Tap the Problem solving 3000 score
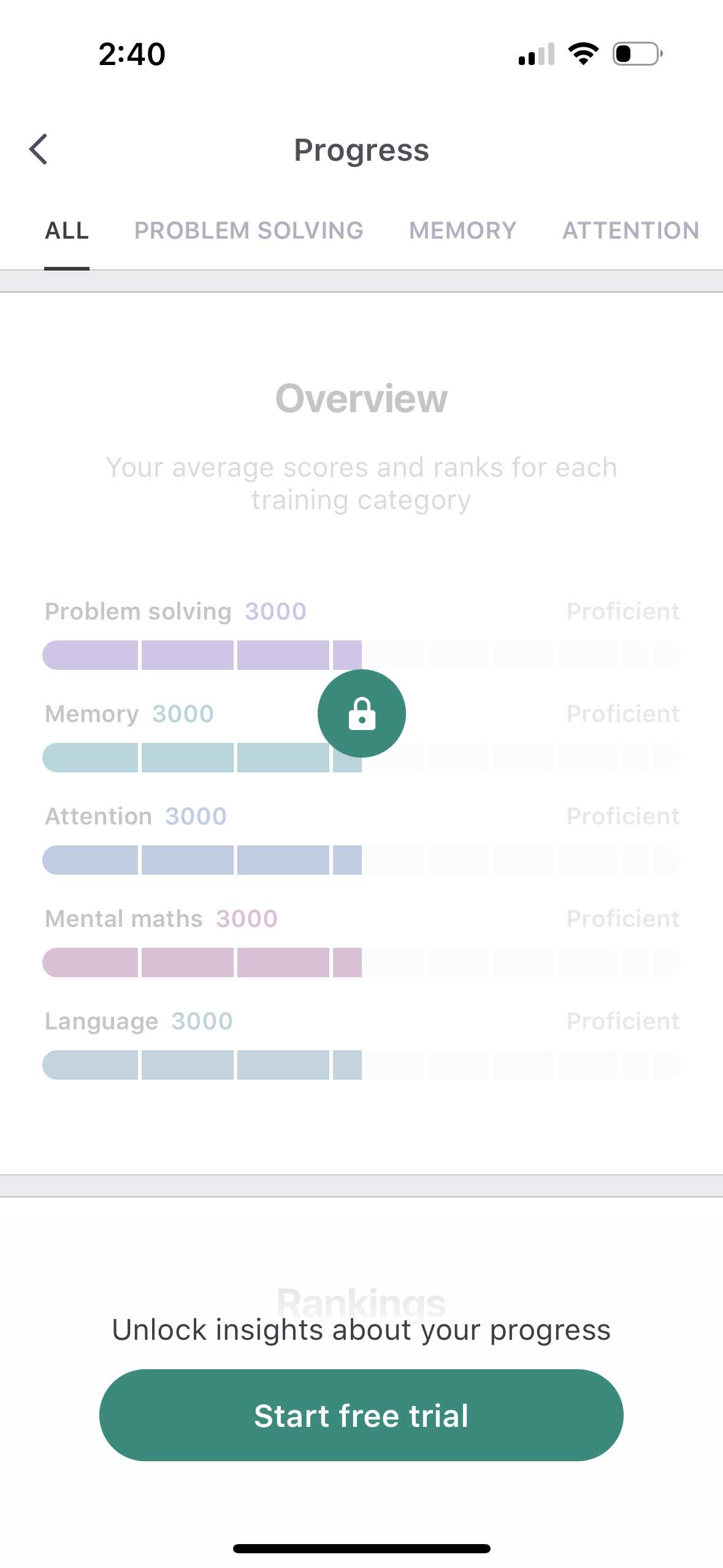723x1568 pixels. tap(275, 612)
